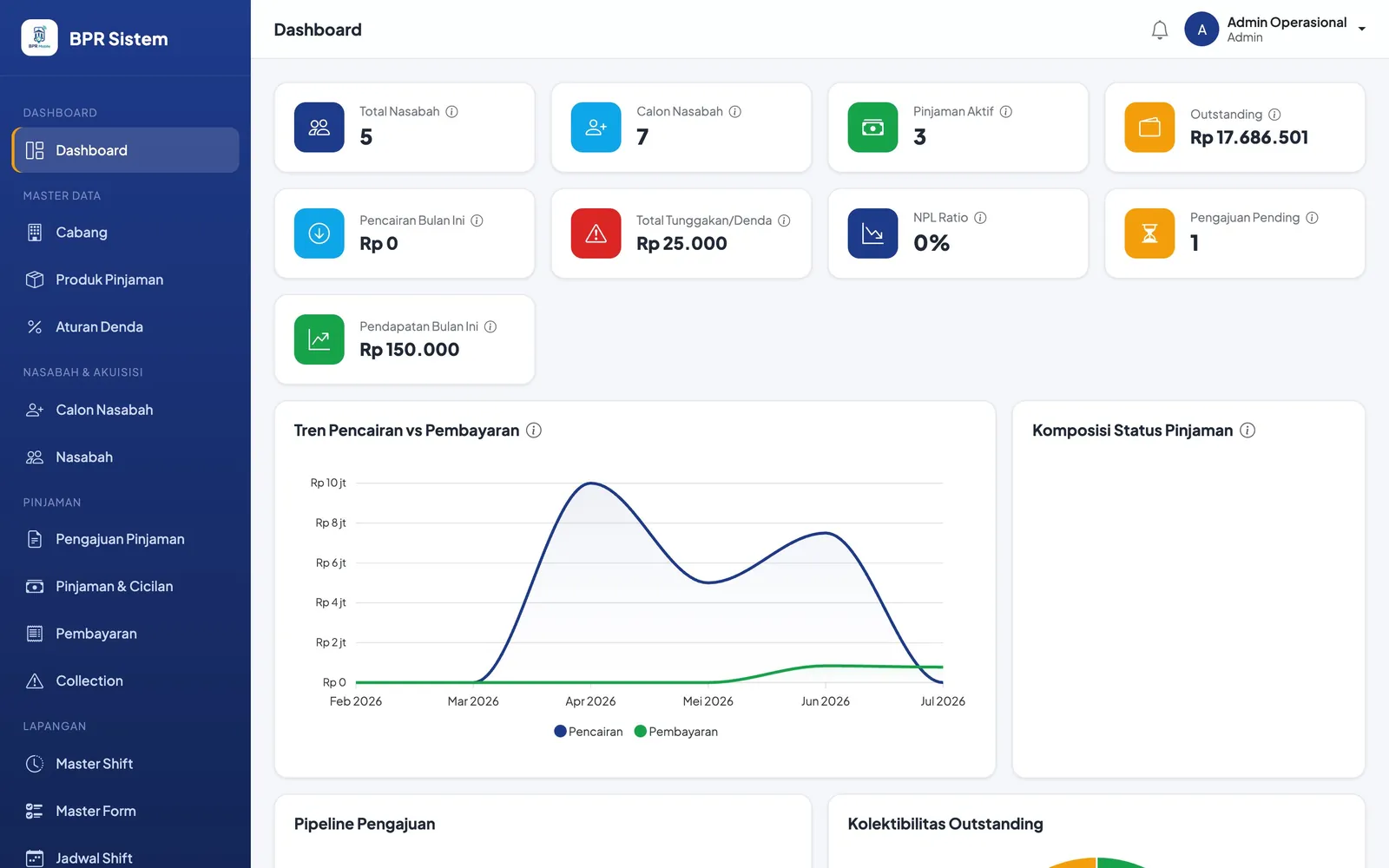This screenshot has width=1389, height=868.
Task: Toggle Pencairan series in chart legend
Action: coord(589,732)
